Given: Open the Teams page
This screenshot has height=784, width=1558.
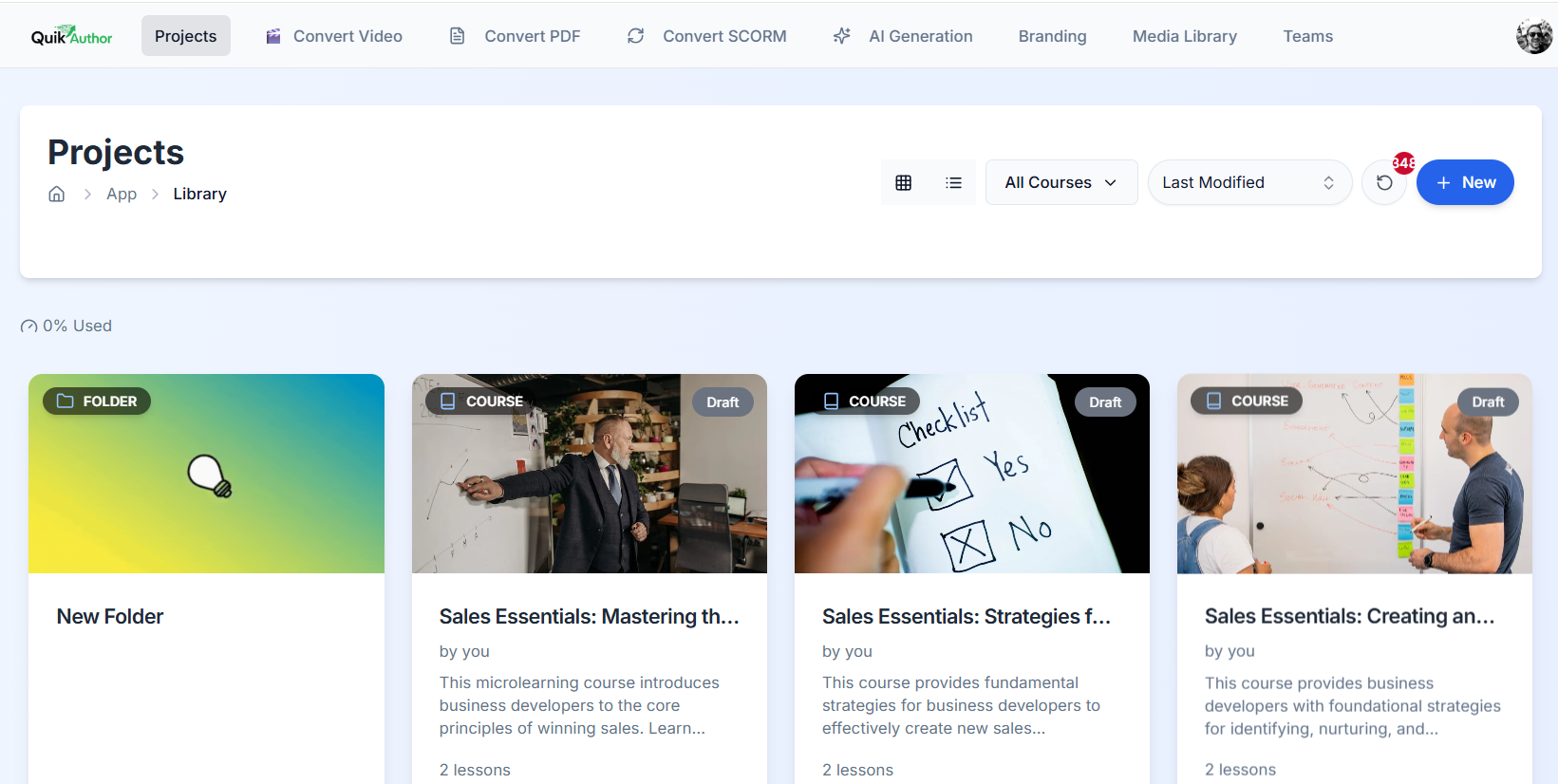Looking at the screenshot, I should click(x=1307, y=36).
